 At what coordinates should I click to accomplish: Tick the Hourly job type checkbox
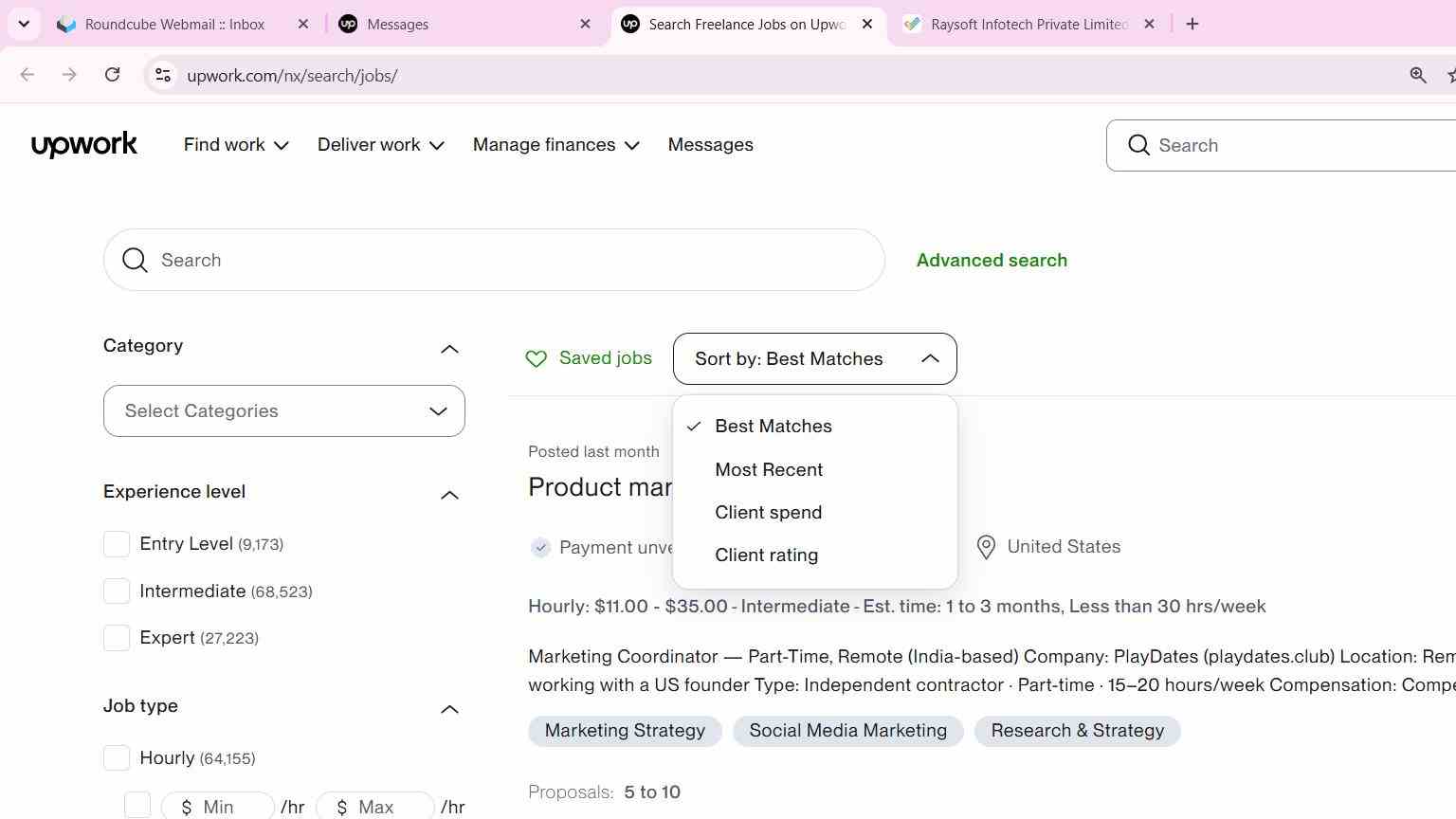117,758
